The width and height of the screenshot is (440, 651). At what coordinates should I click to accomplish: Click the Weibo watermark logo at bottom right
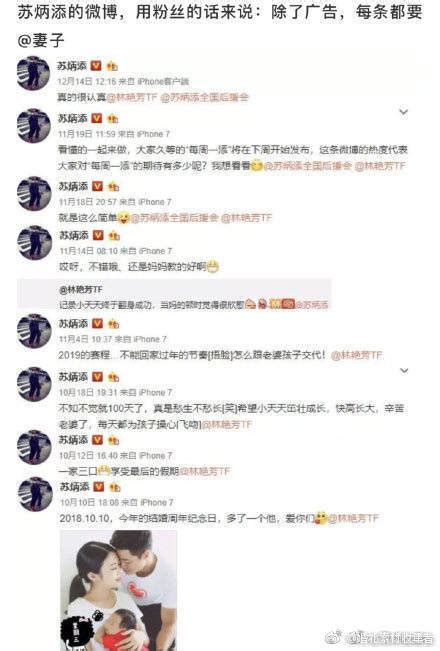pos(335,637)
